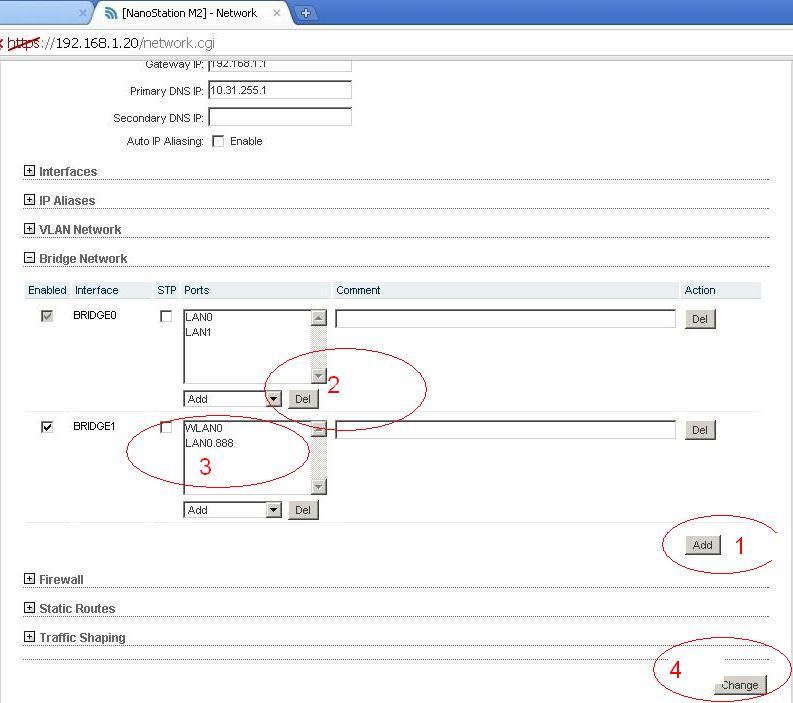Uncheck Enabled checkbox for BRIDGE1
The image size is (793, 703).
[x=47, y=427]
